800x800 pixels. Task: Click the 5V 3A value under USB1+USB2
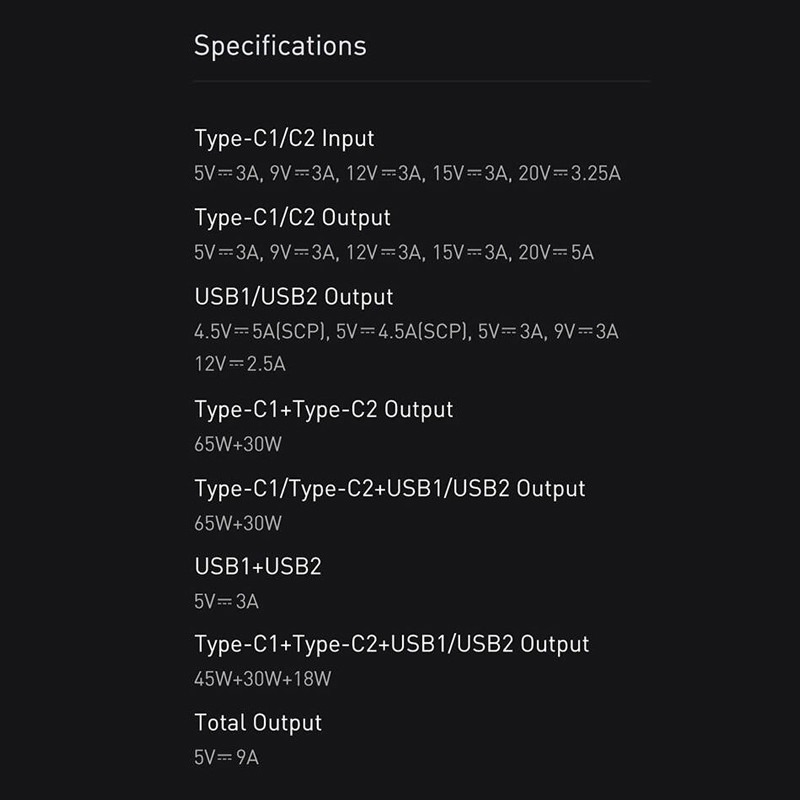(x=227, y=602)
